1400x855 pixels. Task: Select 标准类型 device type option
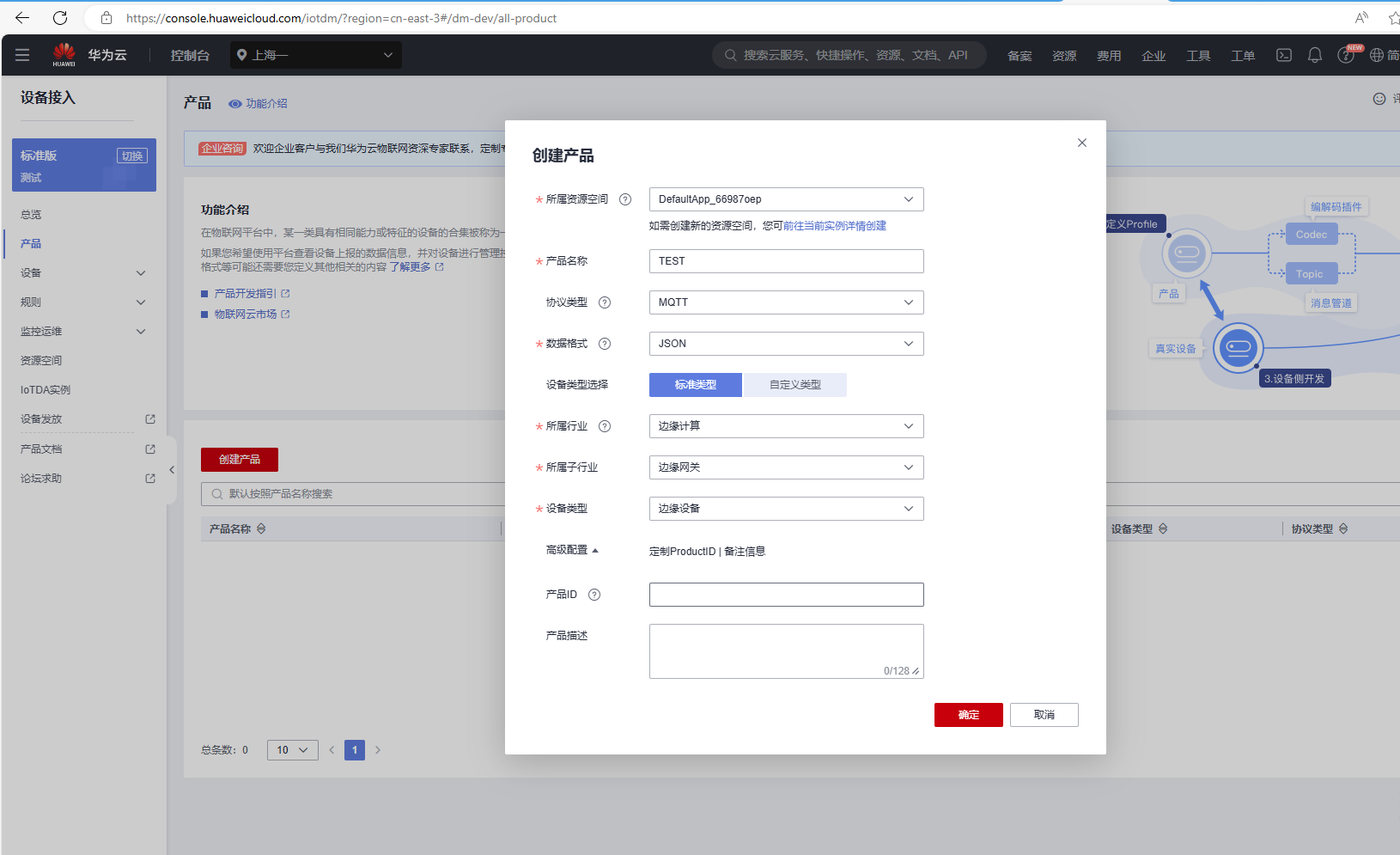pos(695,385)
